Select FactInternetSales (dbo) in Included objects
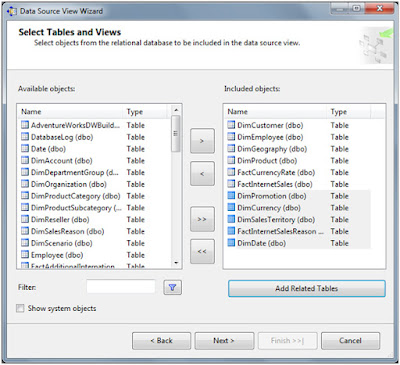 click(x=274, y=184)
